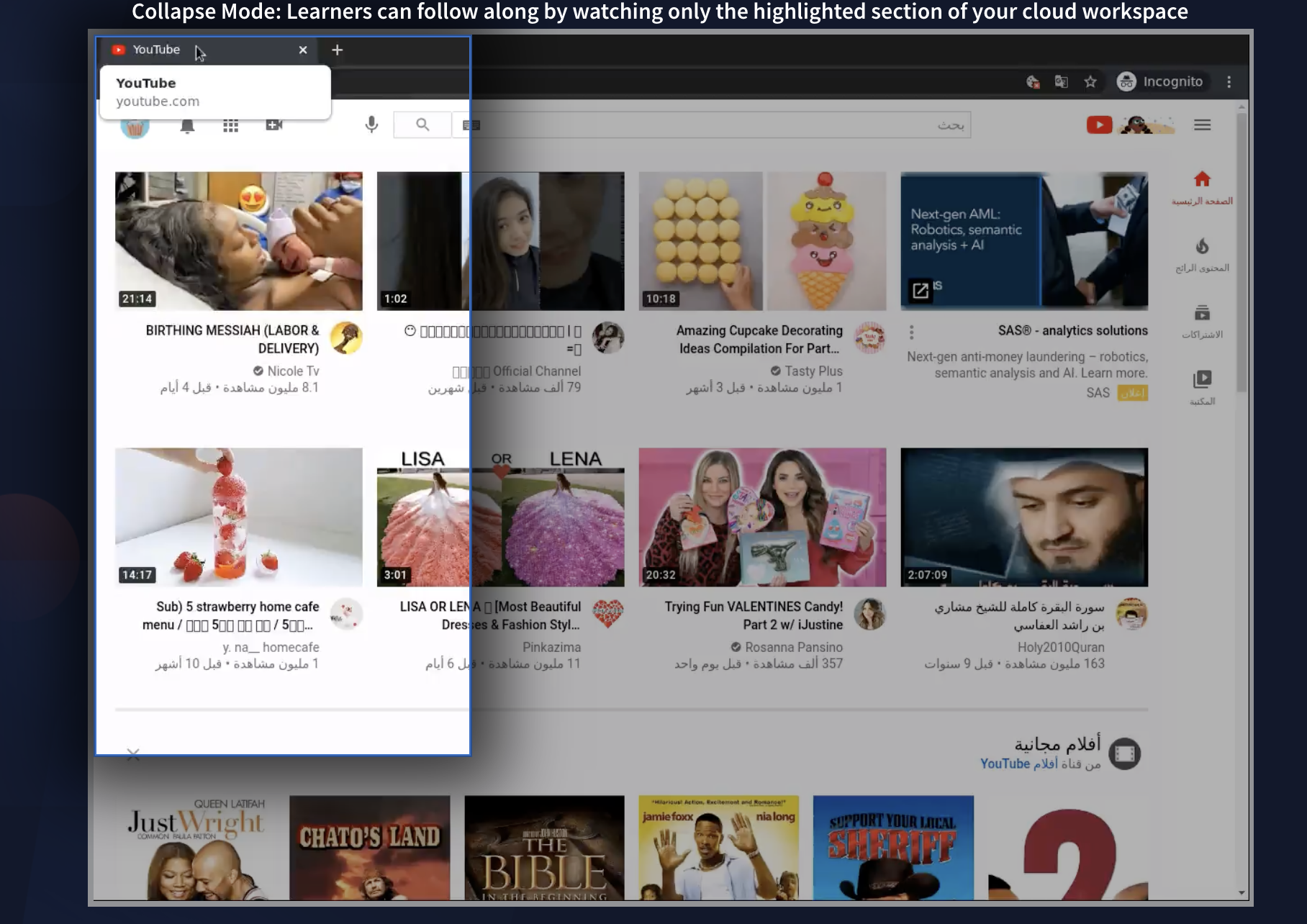Select Home in the sidebar
Viewport: 1307px width, 924px height.
1202,188
